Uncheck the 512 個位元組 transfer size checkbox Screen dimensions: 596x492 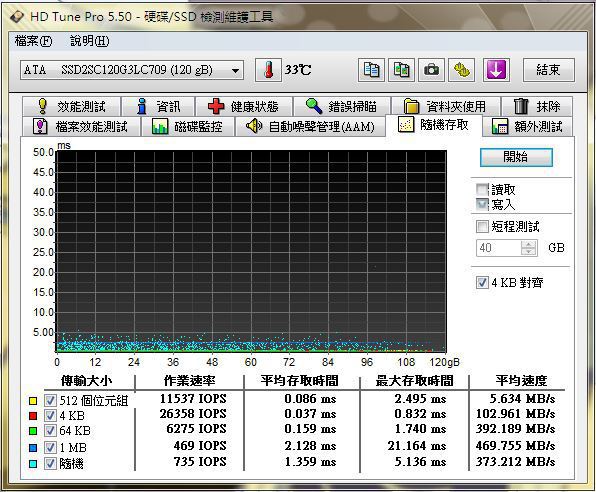click(x=50, y=400)
